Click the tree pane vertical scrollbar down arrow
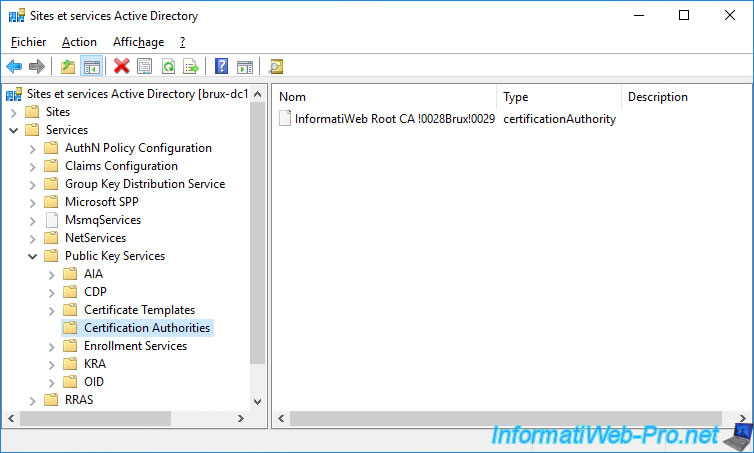This screenshot has width=754, height=453. [x=258, y=401]
